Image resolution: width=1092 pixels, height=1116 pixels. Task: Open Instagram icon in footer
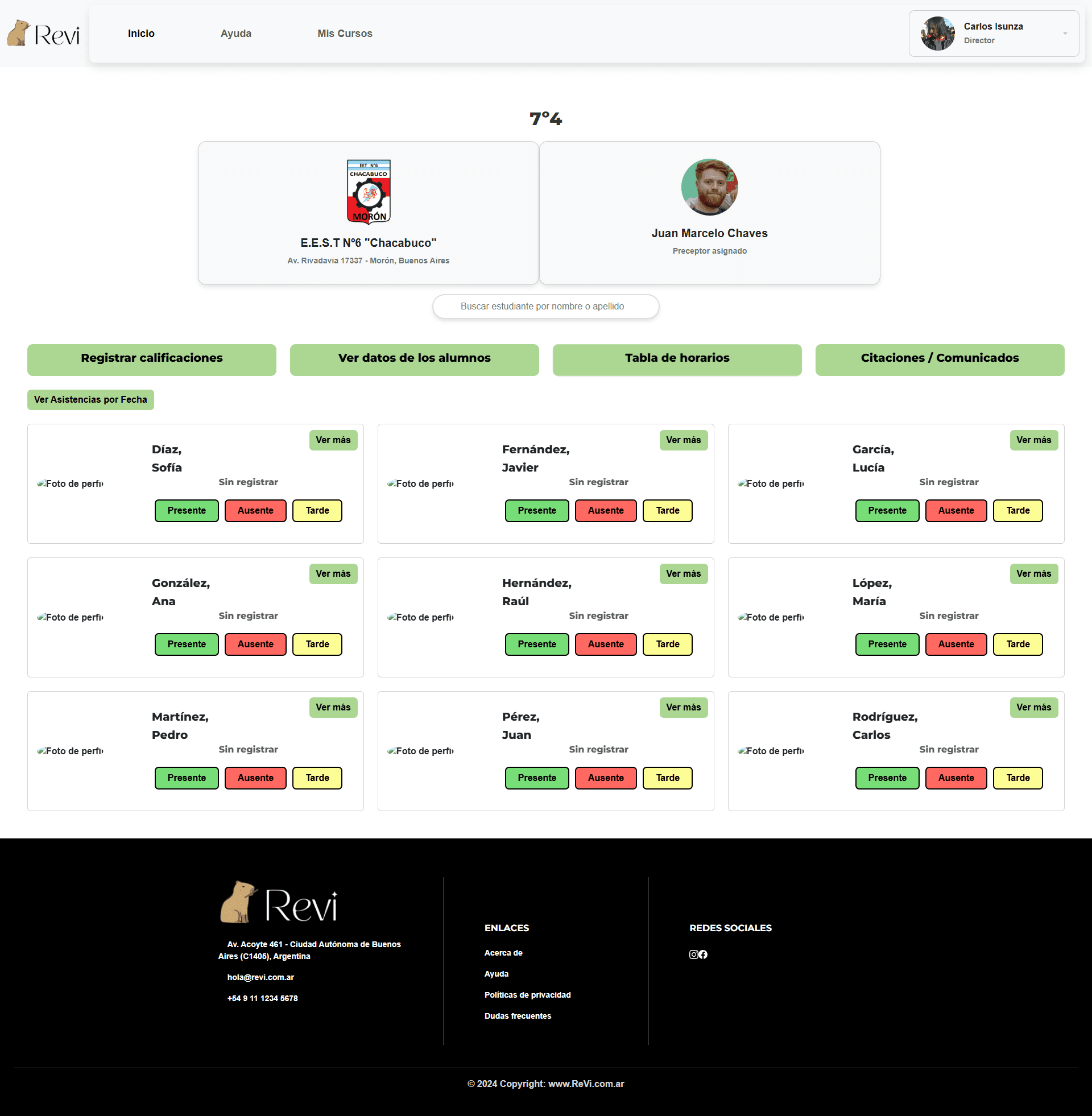pyautogui.click(x=693, y=954)
